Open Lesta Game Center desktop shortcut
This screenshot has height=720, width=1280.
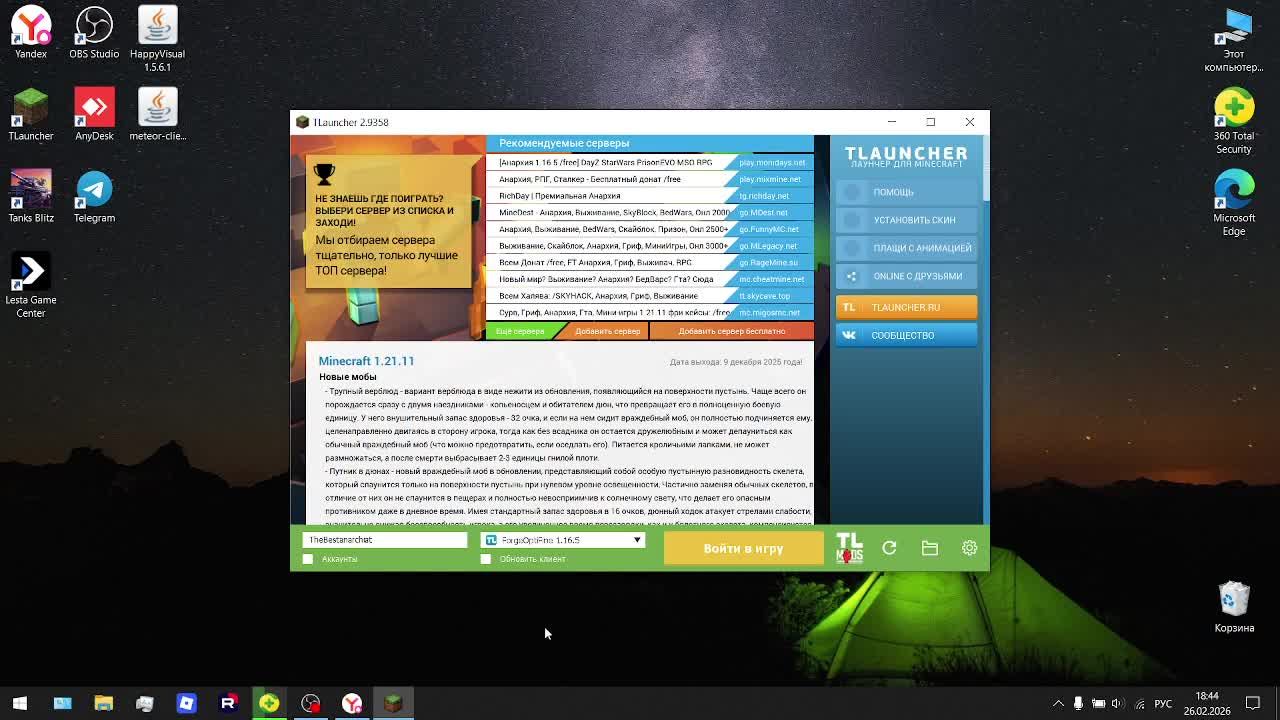[x=31, y=285]
